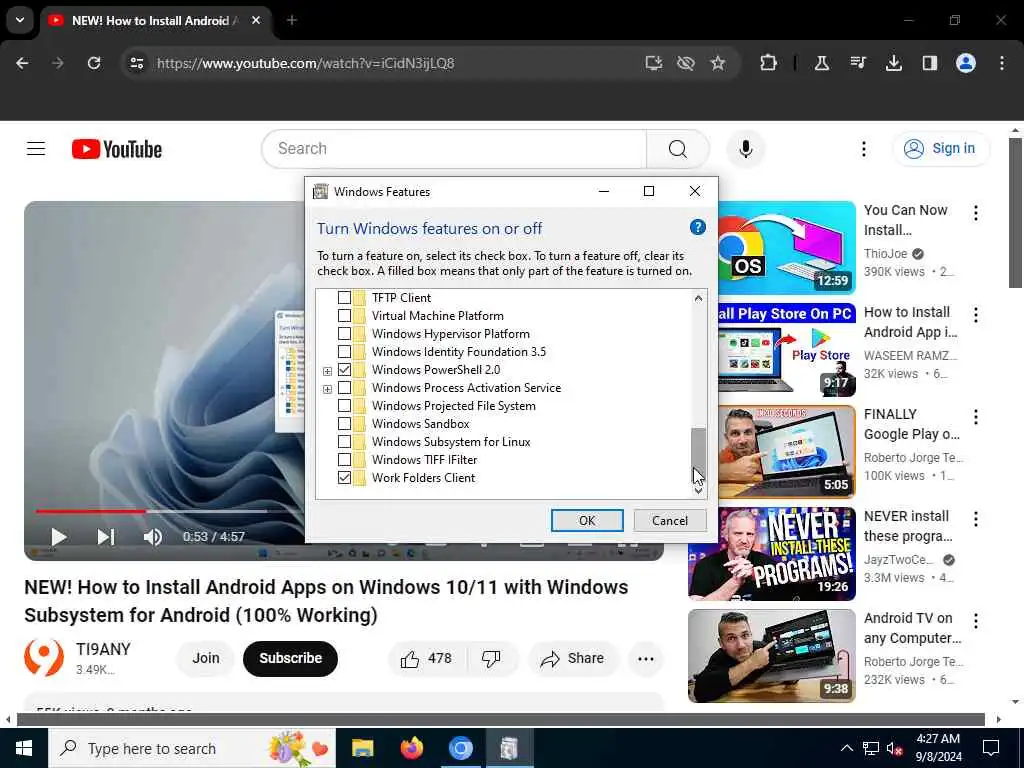Image resolution: width=1024 pixels, height=768 pixels.
Task: Open media controls icon in toolbar
Action: point(858,63)
